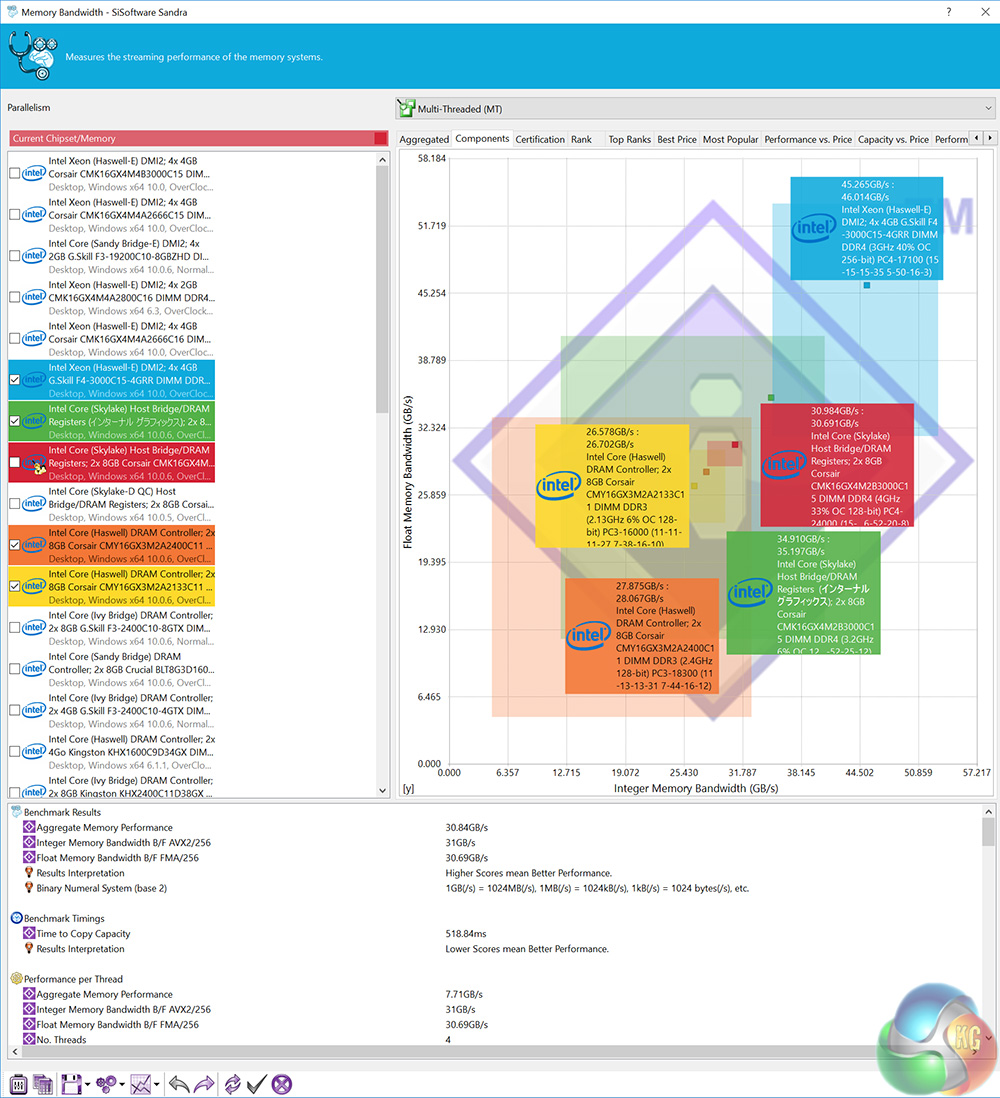The width and height of the screenshot is (1000, 1098).
Task: Switch to the Rank tab
Action: click(x=581, y=139)
